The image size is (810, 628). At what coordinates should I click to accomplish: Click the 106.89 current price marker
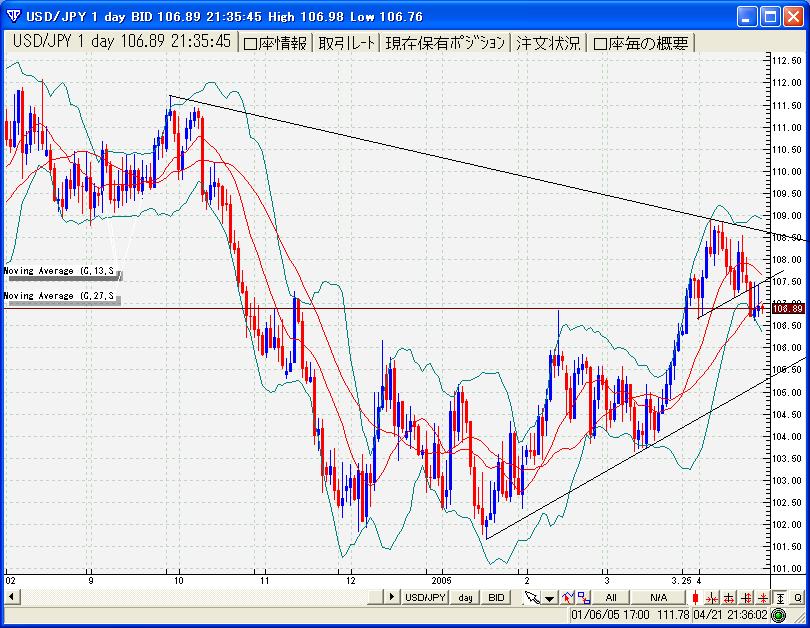(788, 309)
